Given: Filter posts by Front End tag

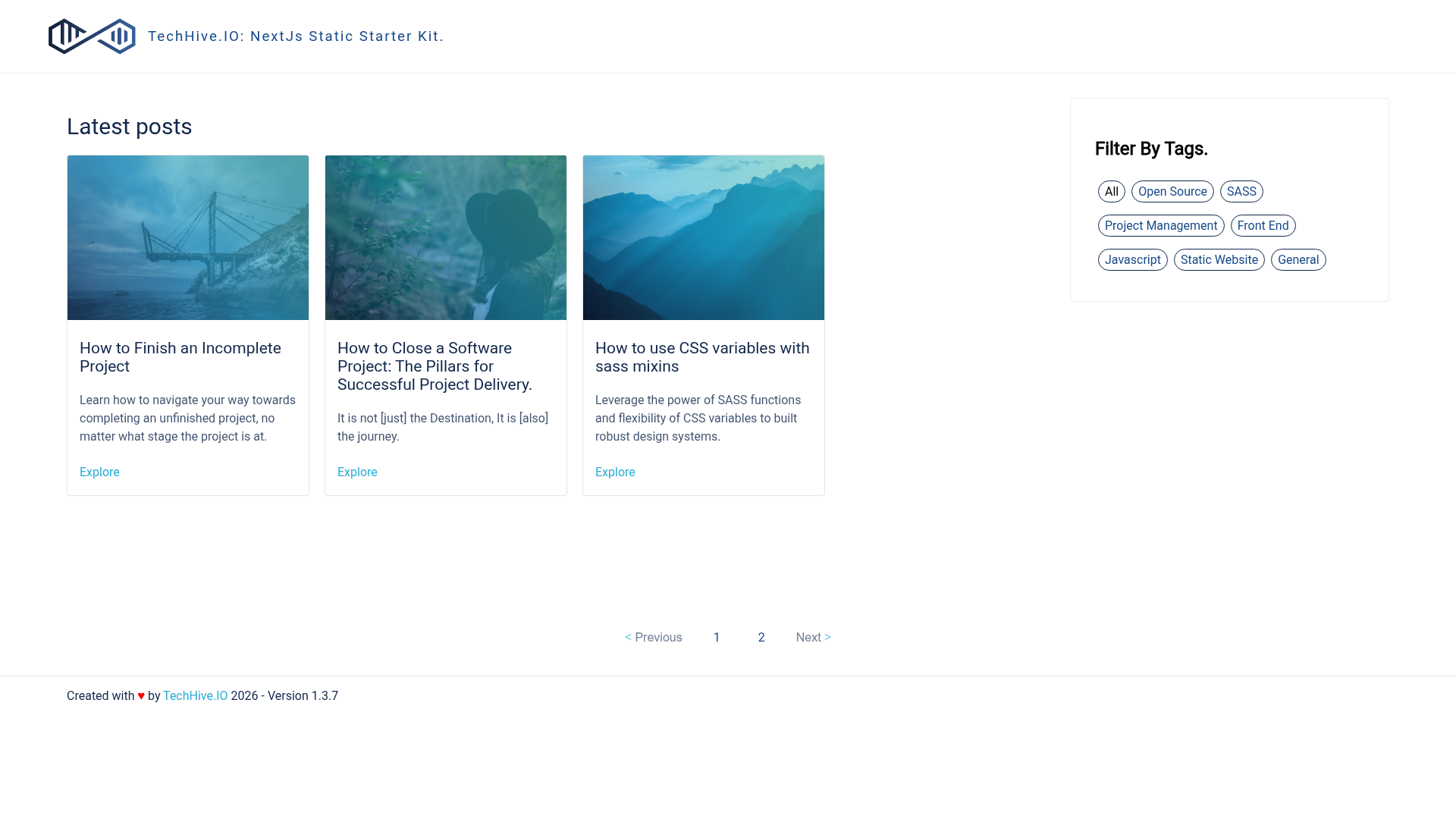Looking at the screenshot, I should [1263, 226].
